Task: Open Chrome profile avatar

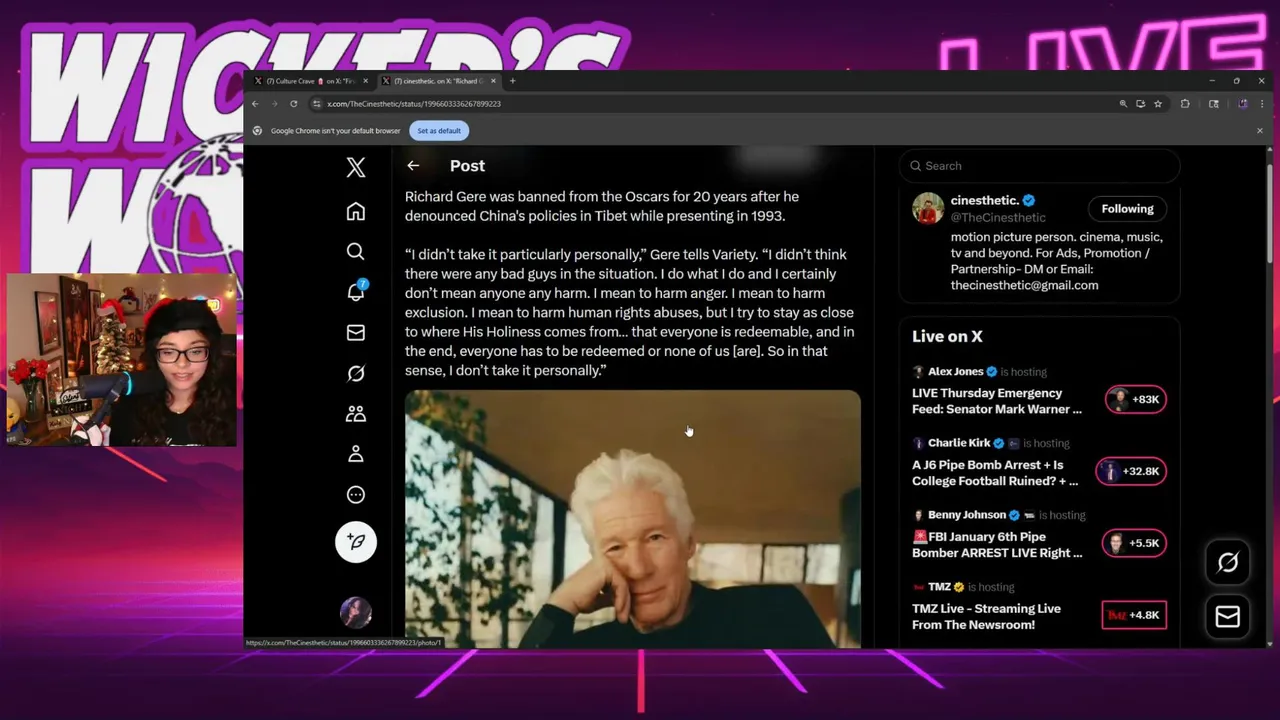Action: coord(1242,104)
